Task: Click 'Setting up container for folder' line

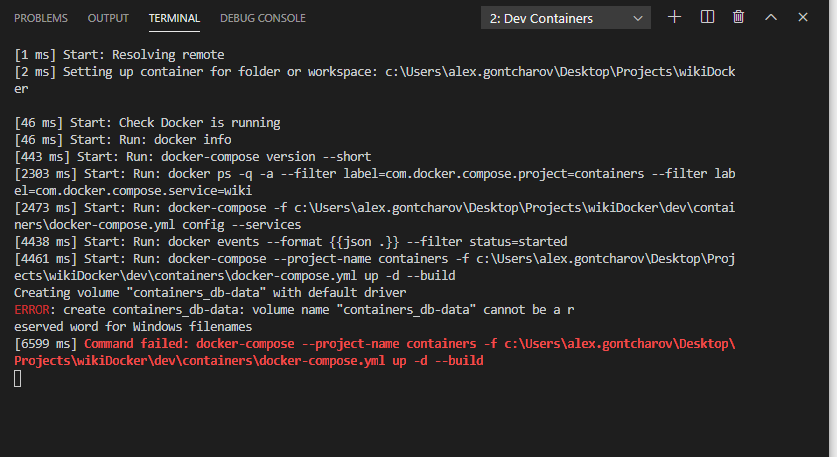Action: coord(375,80)
